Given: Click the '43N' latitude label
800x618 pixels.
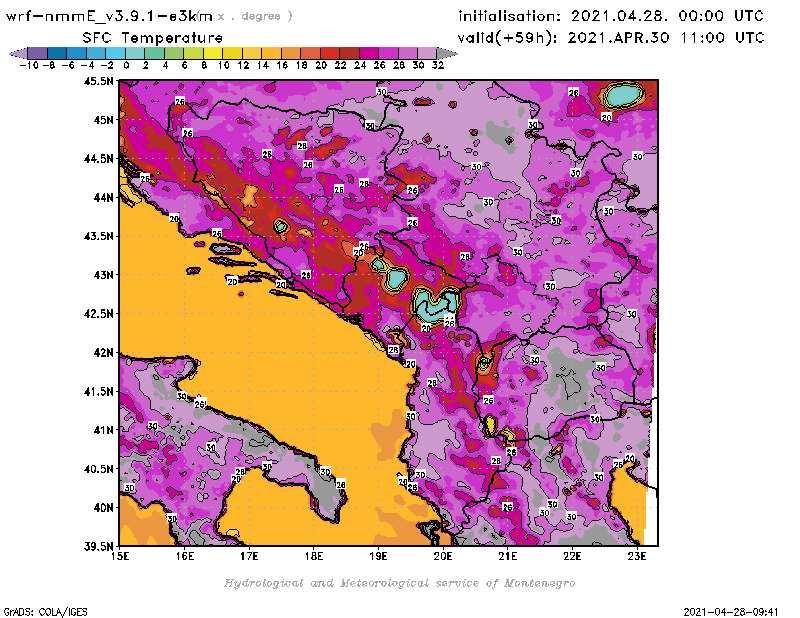Looking at the screenshot, I should tap(103, 275).
